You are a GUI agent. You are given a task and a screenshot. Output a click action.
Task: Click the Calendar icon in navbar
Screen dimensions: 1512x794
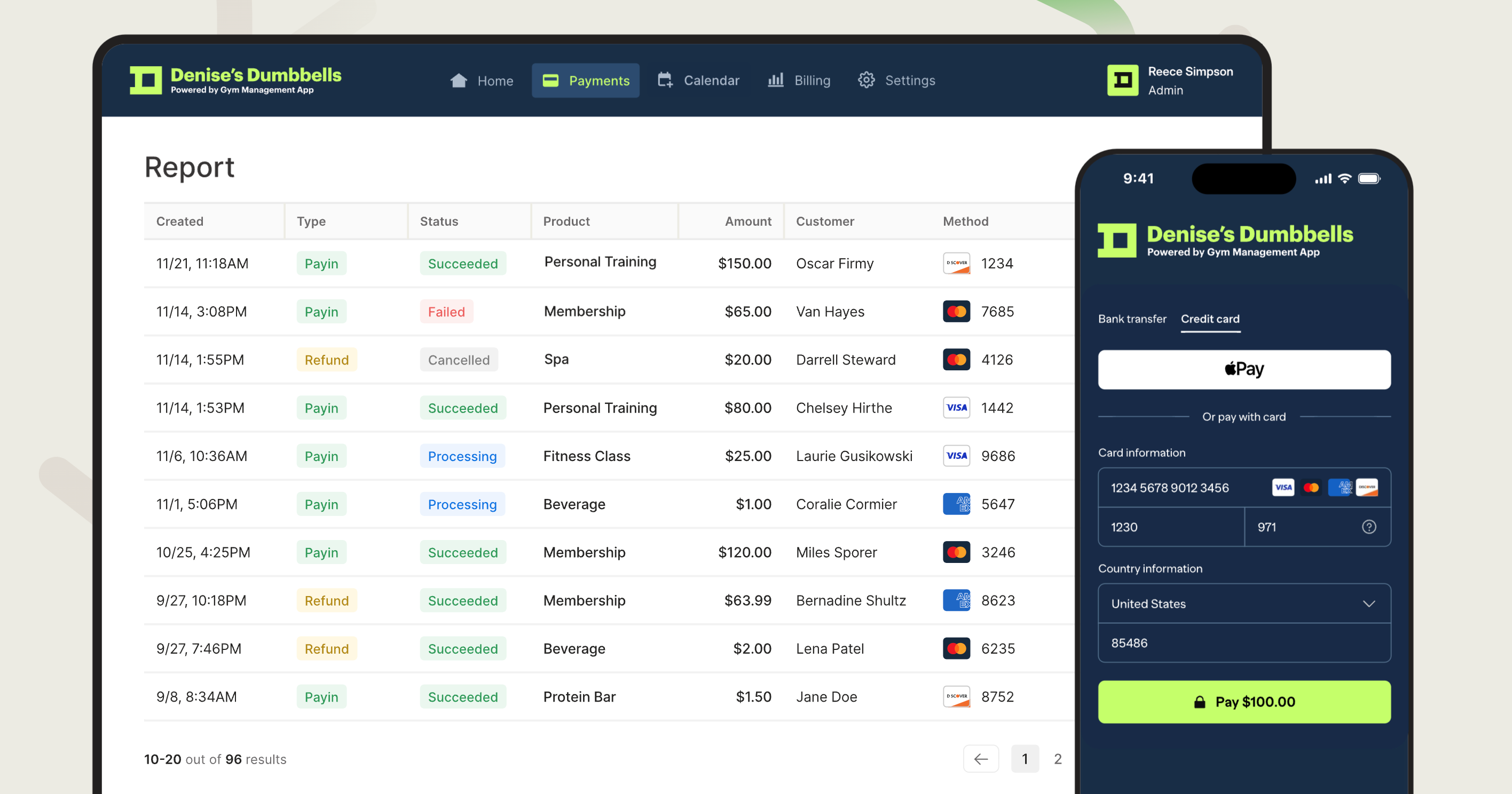tap(664, 81)
